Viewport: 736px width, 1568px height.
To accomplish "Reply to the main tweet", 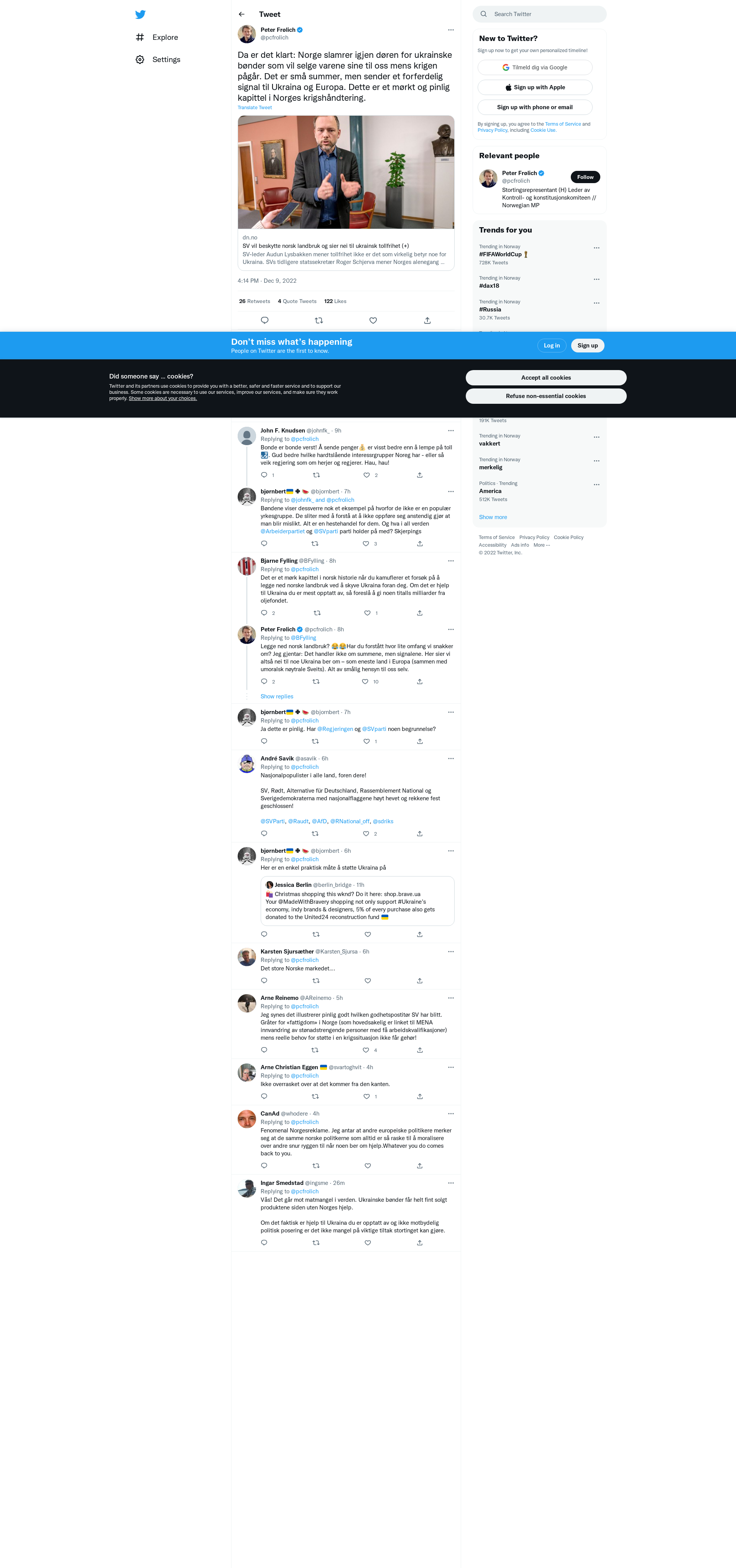I will click(x=264, y=320).
